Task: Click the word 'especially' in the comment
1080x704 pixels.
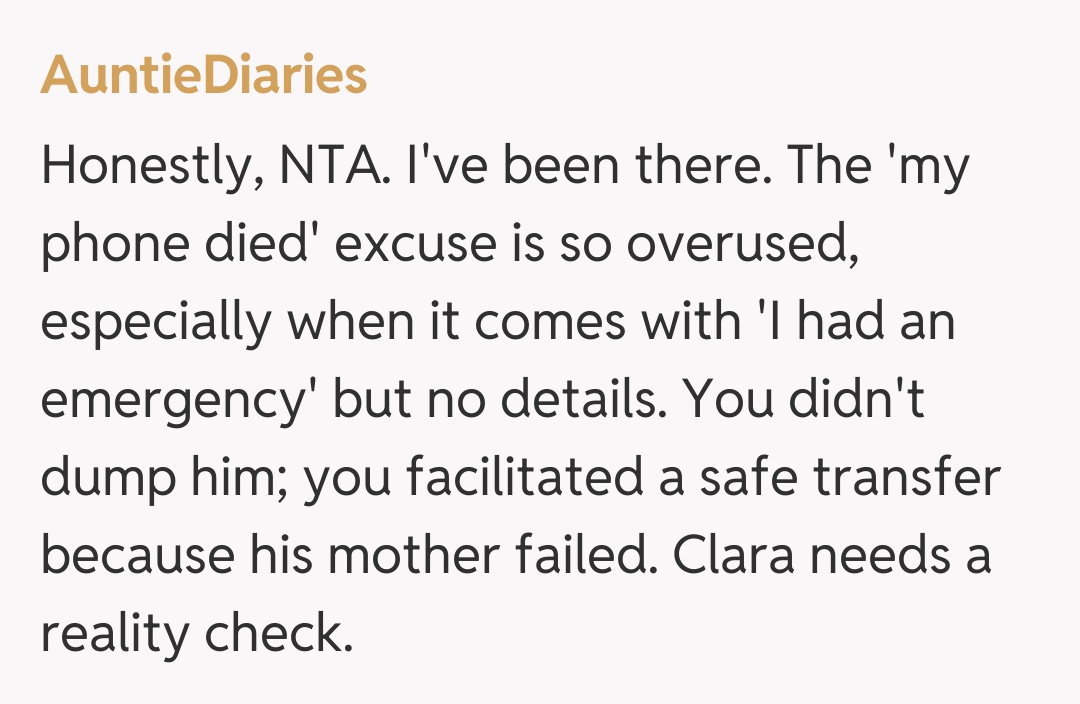Action: 148,323
